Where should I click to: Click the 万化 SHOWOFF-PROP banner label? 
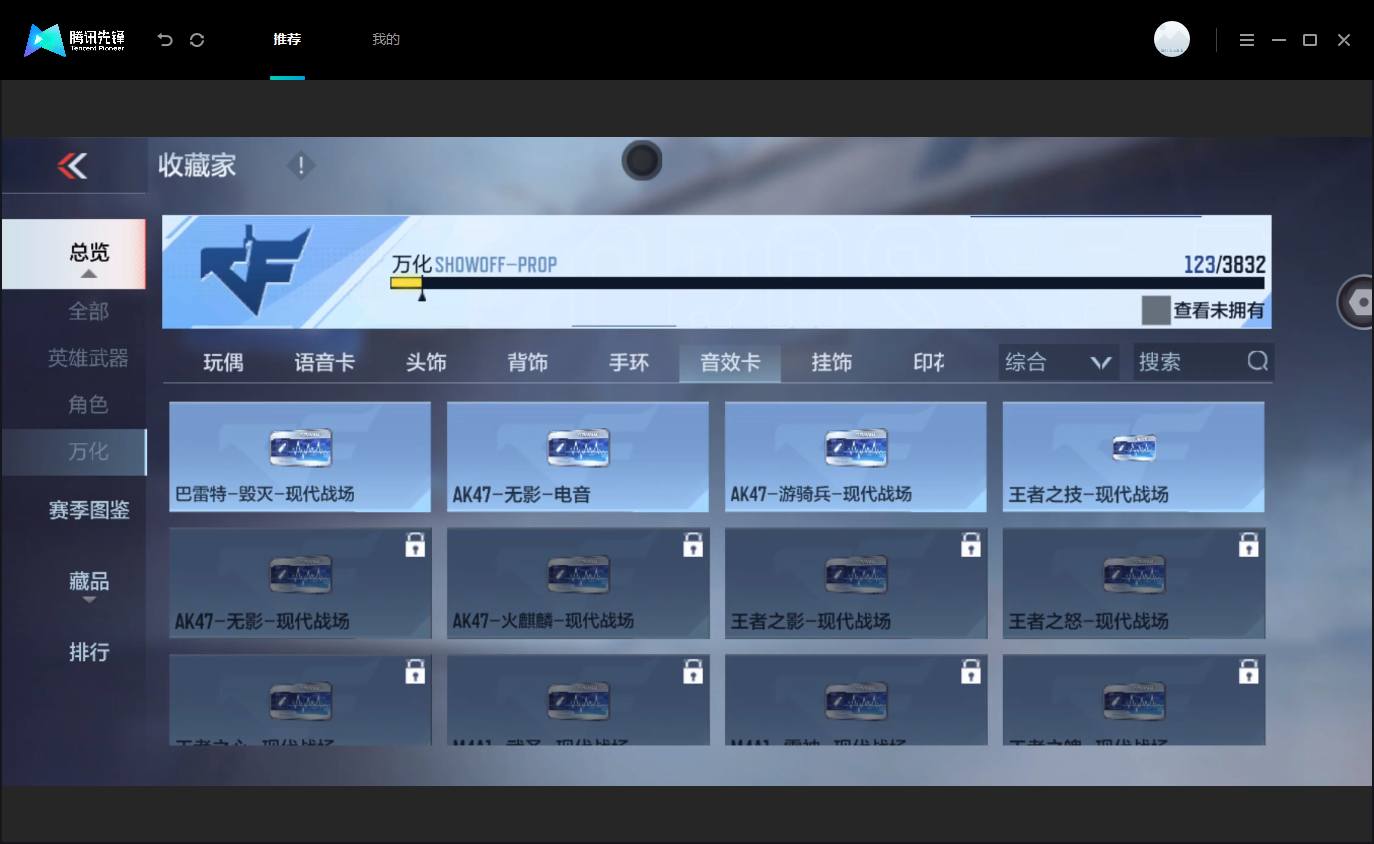pos(474,264)
